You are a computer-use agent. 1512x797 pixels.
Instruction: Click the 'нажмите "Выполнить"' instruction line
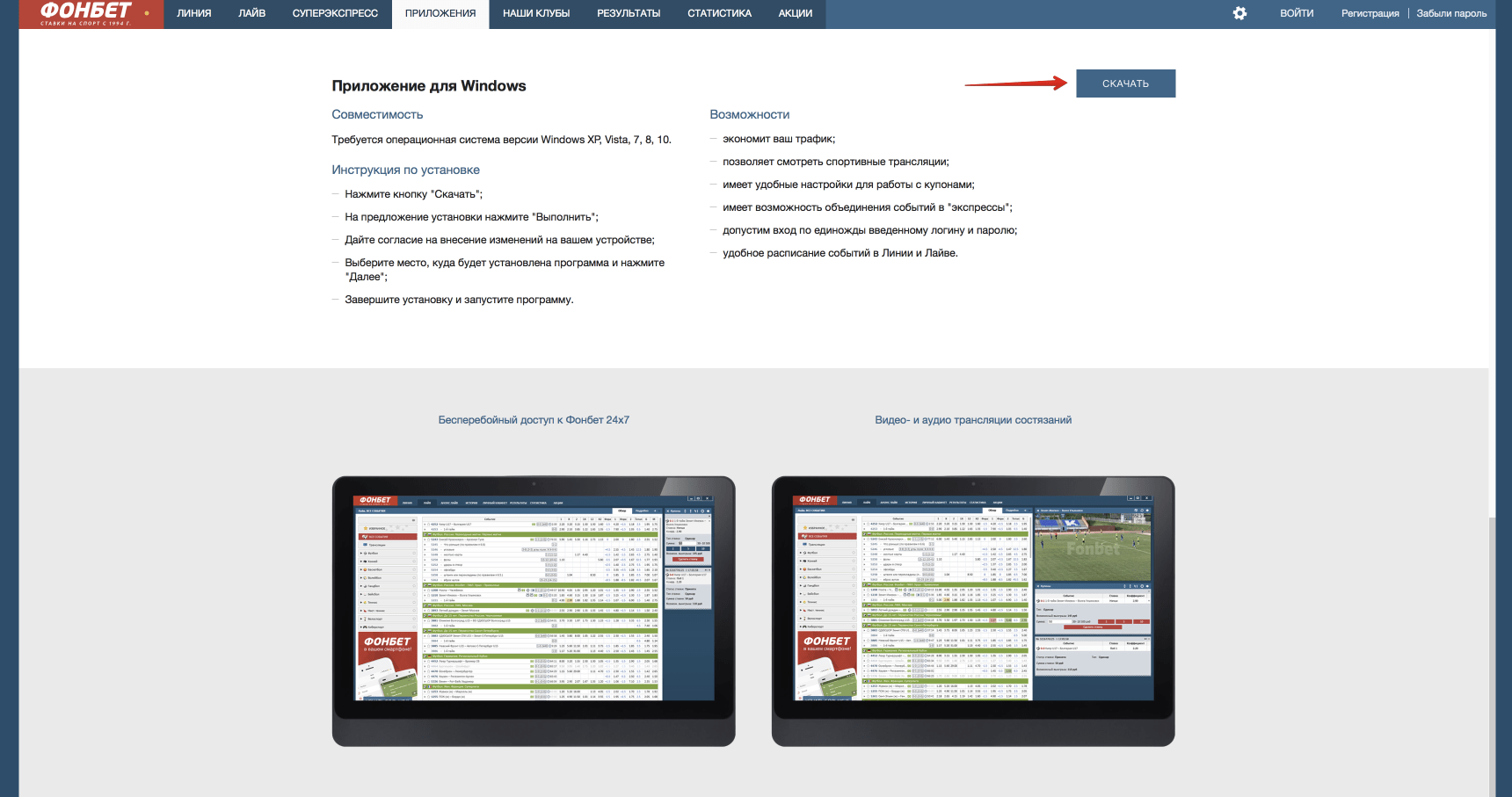(471, 217)
